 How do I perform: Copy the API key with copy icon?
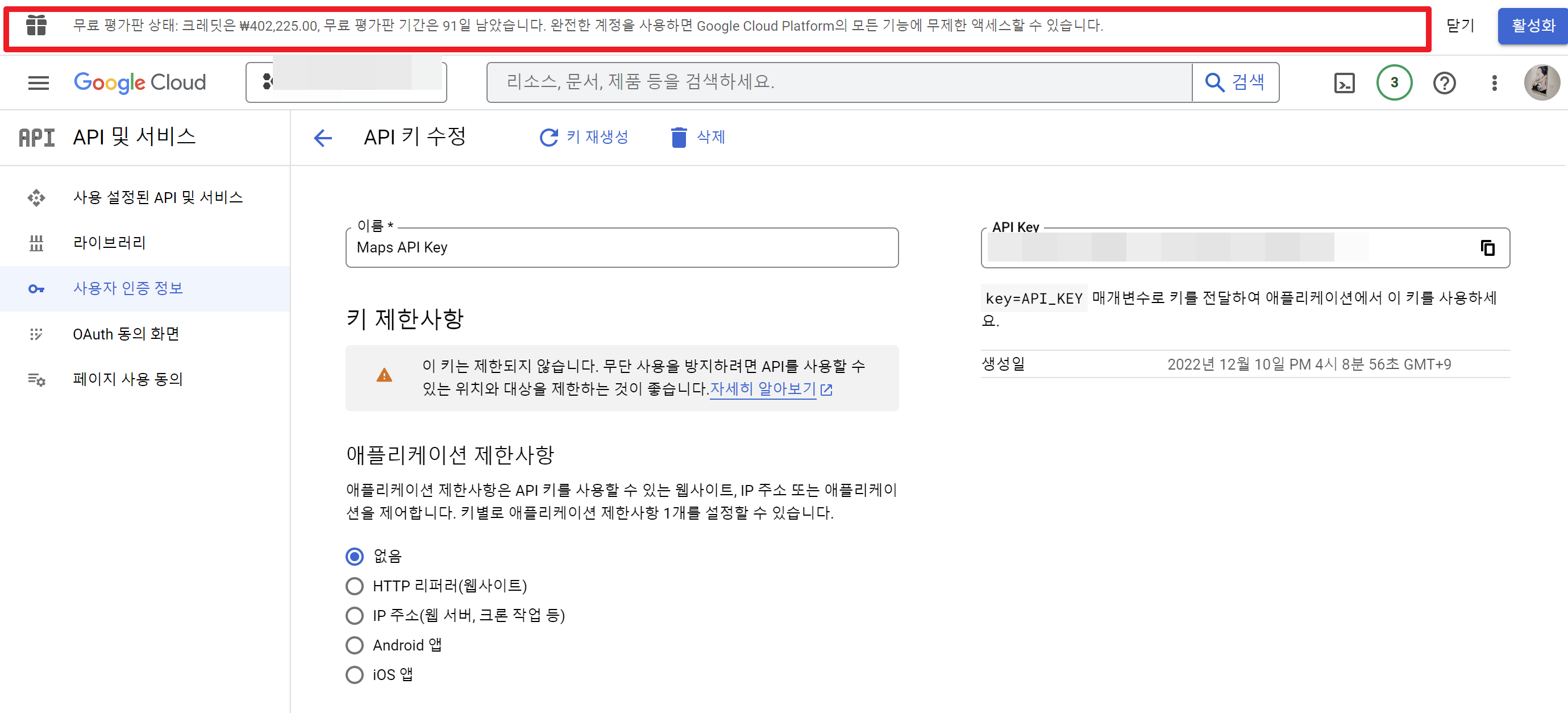pyautogui.click(x=1487, y=247)
